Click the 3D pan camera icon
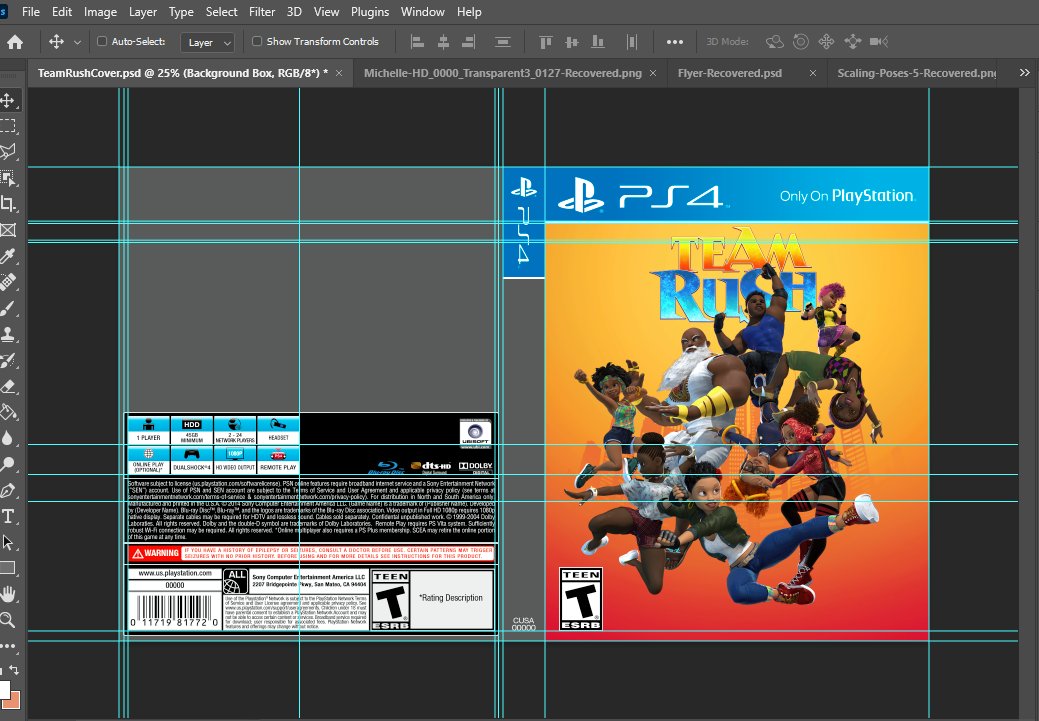This screenshot has width=1039, height=721. tap(826, 42)
